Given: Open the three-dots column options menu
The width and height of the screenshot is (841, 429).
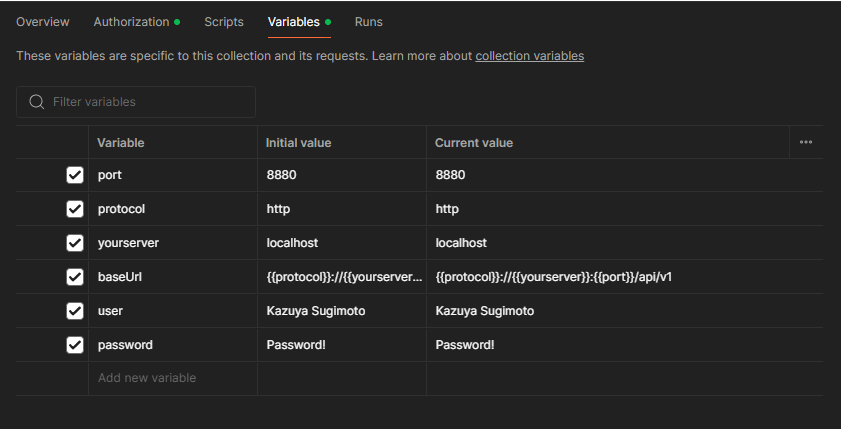Looking at the screenshot, I should tap(806, 142).
